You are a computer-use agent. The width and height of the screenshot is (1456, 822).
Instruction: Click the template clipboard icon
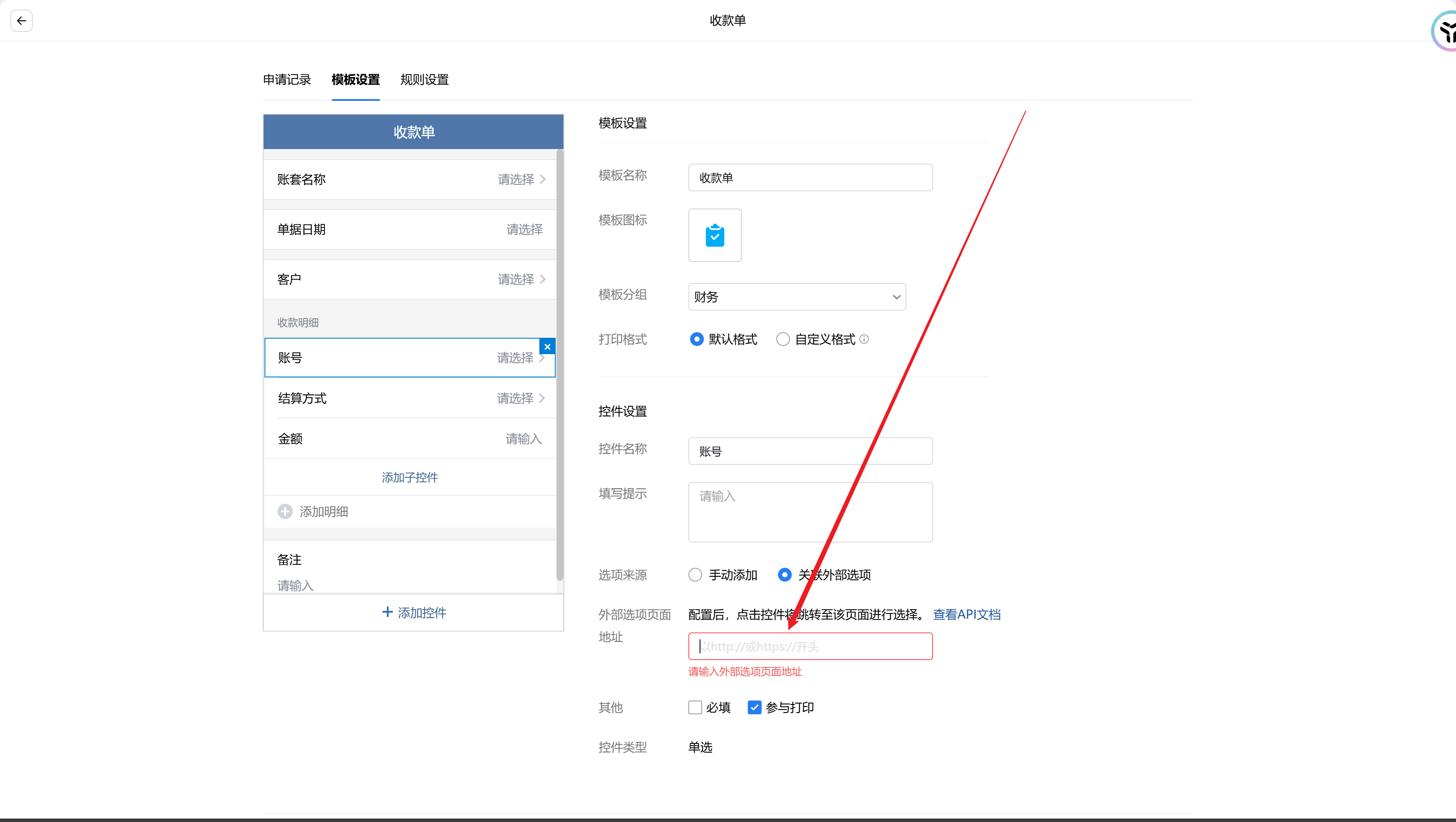(x=715, y=235)
